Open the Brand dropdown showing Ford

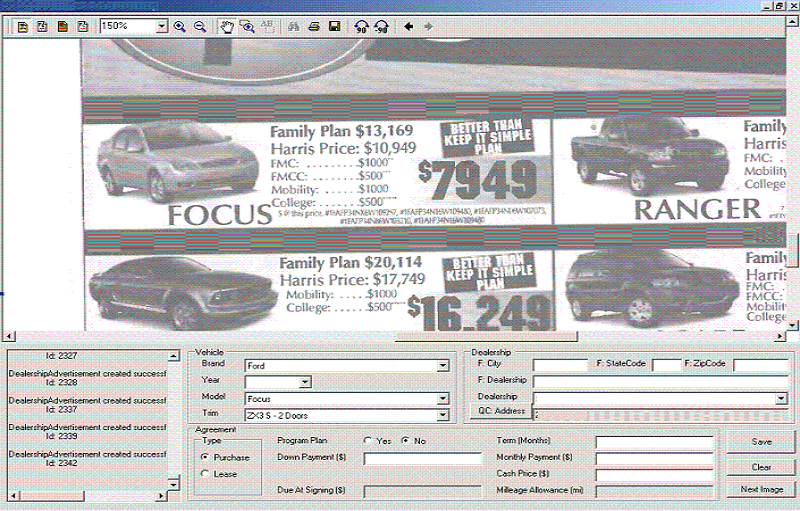[442, 366]
